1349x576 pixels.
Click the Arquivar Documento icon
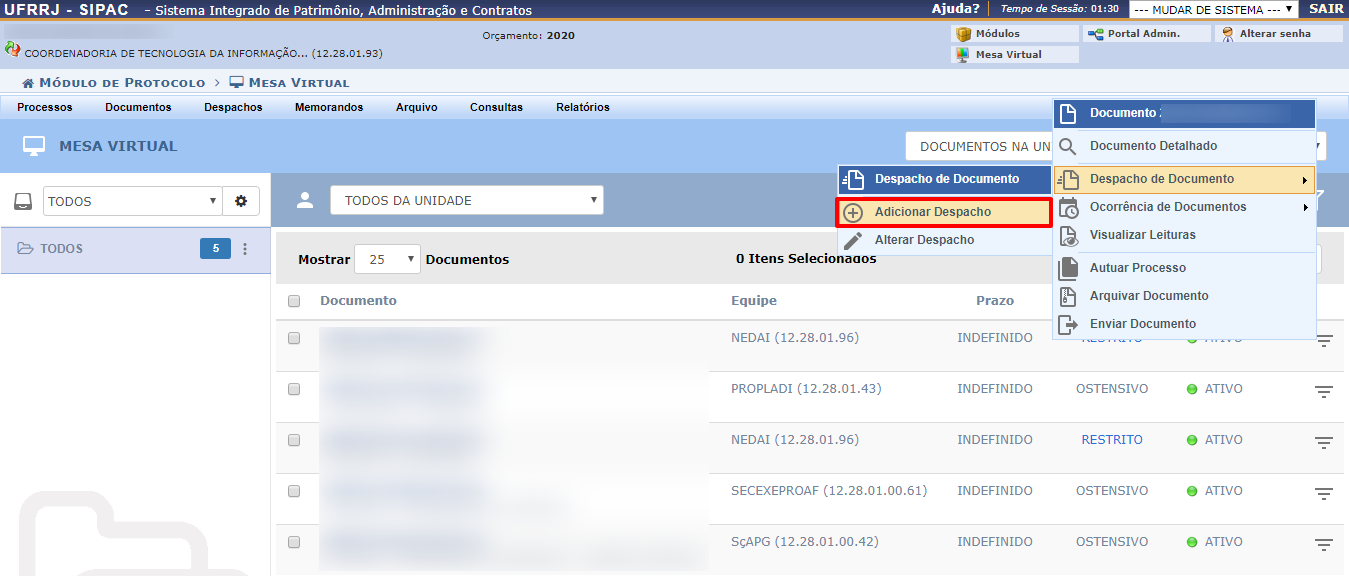(1068, 296)
